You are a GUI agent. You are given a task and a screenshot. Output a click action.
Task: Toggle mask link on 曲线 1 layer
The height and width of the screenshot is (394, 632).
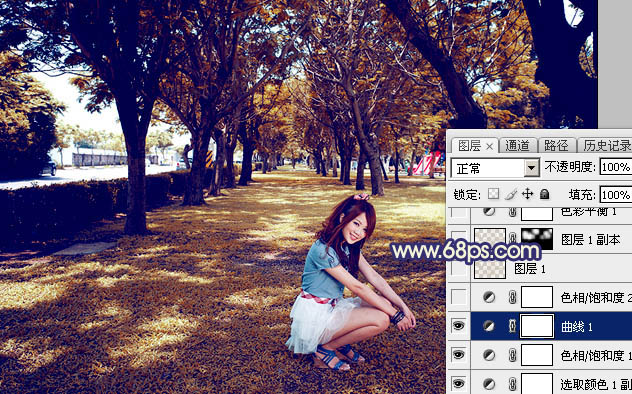512,326
